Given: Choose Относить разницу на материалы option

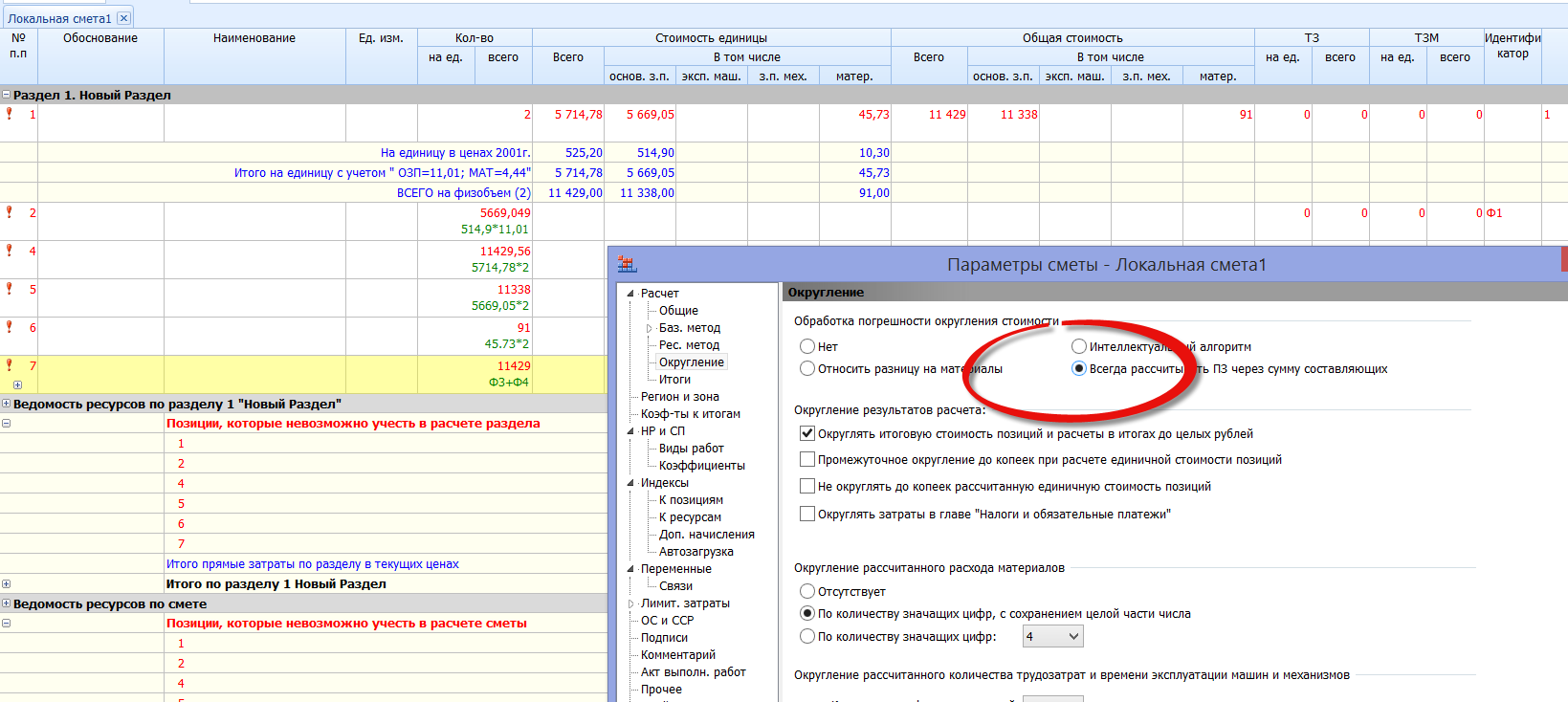Looking at the screenshot, I should pos(807,368).
